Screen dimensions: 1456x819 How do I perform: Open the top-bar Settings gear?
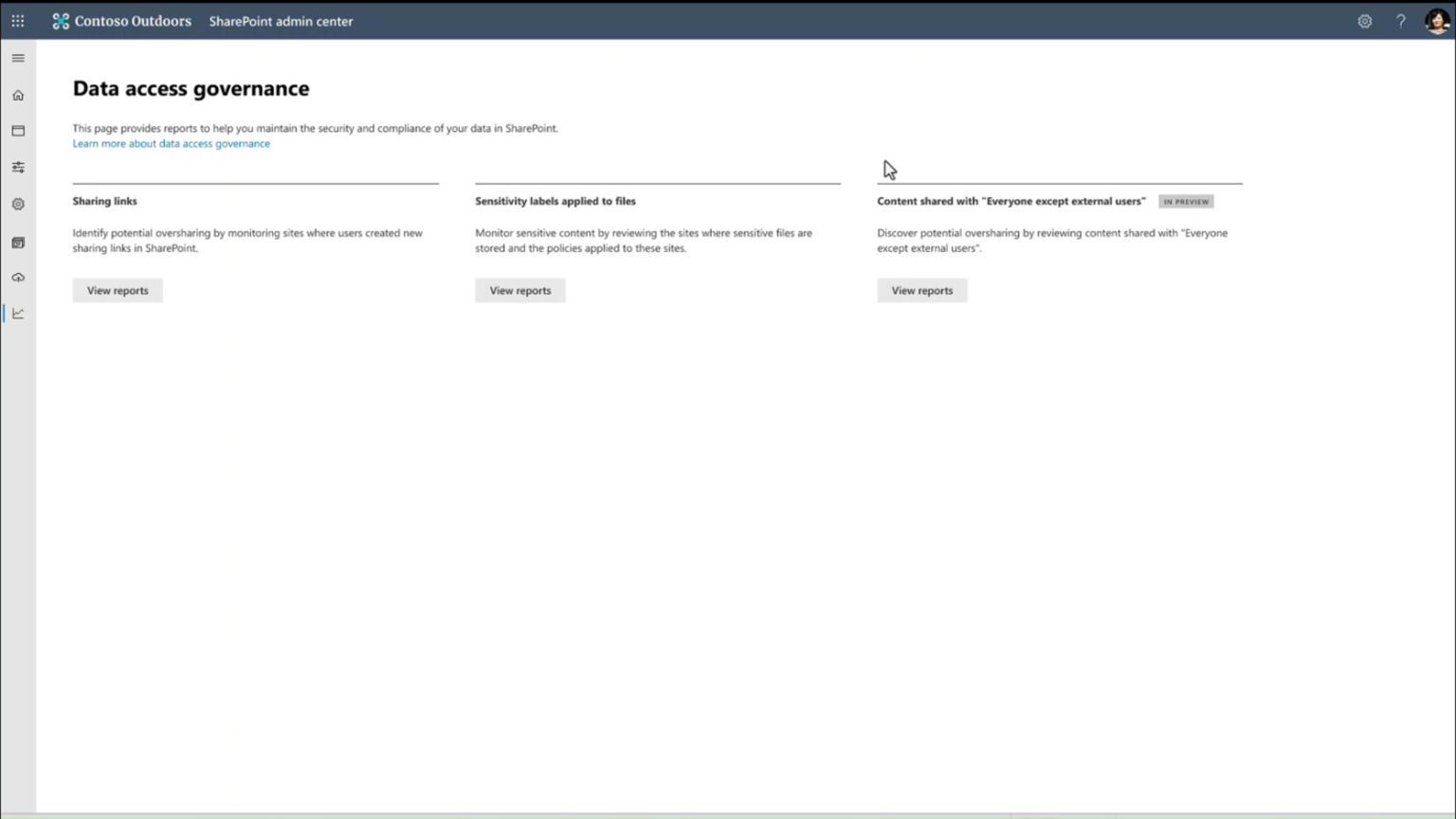pyautogui.click(x=1364, y=21)
